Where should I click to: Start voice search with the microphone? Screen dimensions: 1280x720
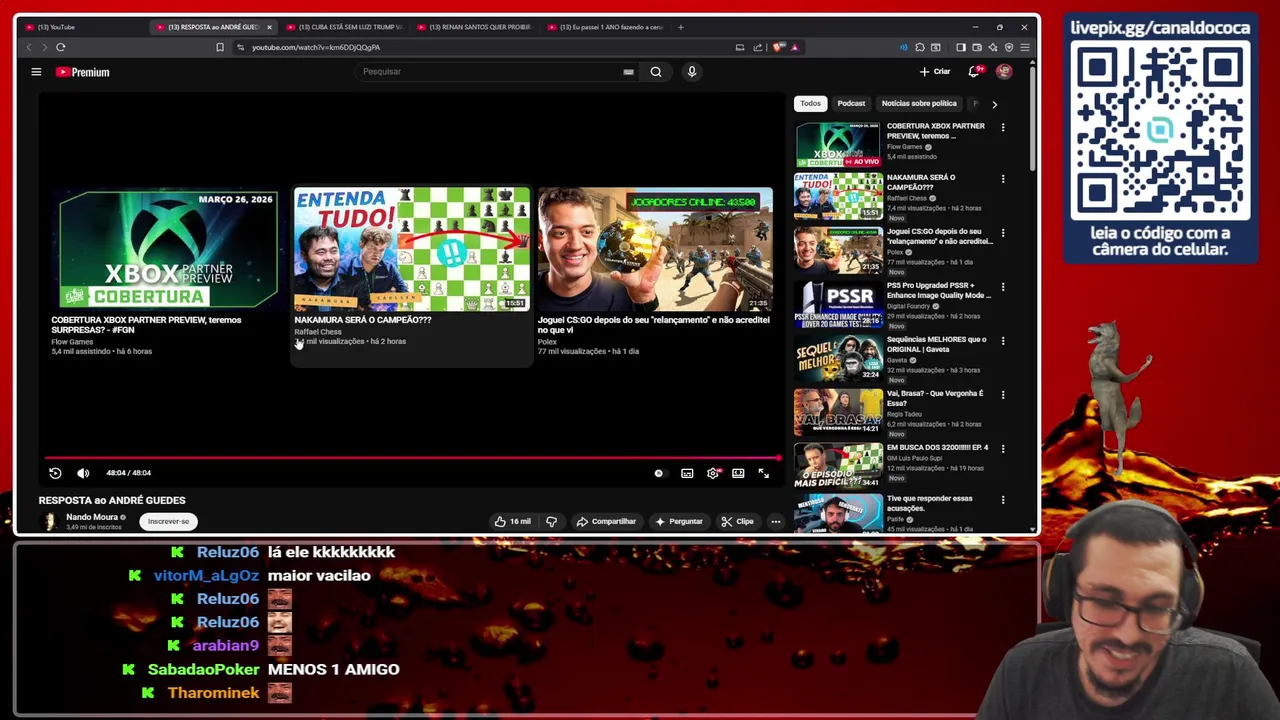click(691, 72)
